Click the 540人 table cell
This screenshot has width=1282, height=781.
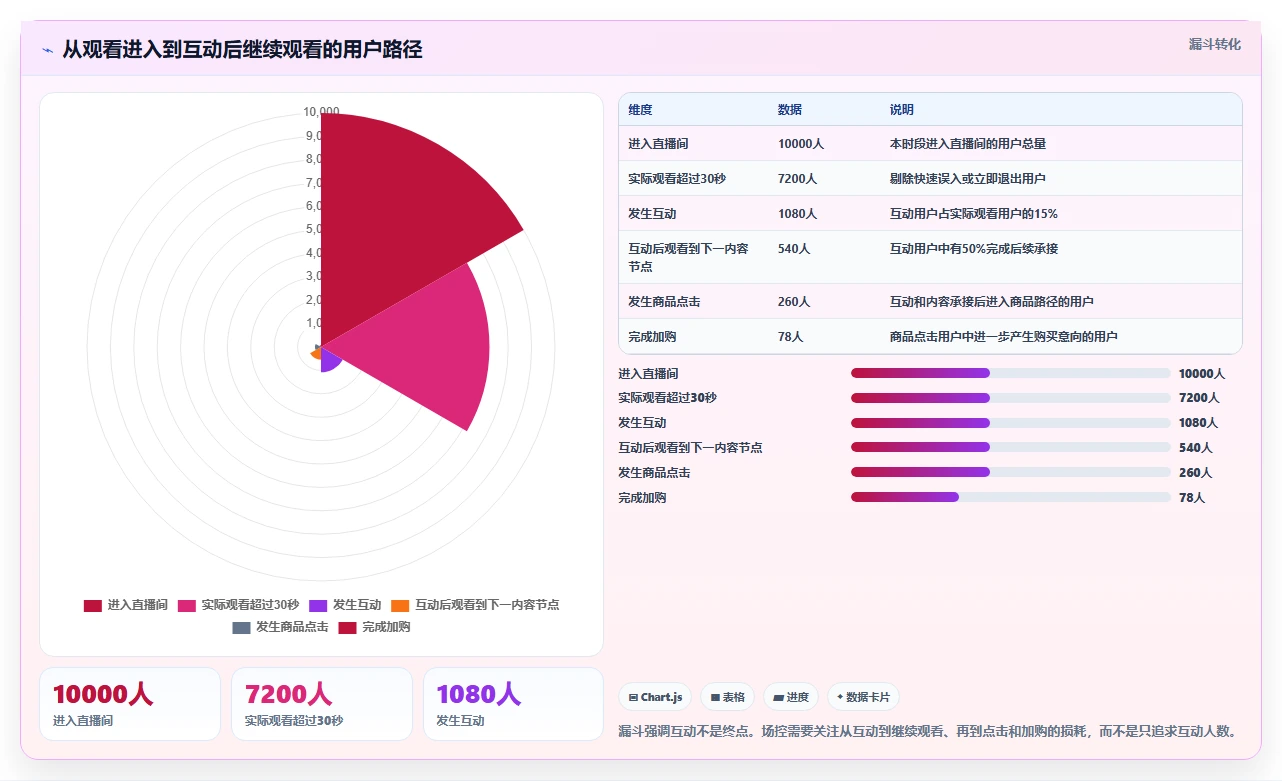tap(794, 249)
